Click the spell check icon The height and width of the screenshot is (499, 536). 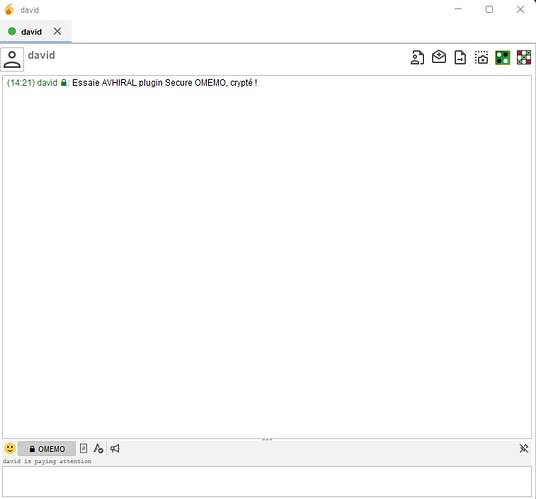coord(98,448)
